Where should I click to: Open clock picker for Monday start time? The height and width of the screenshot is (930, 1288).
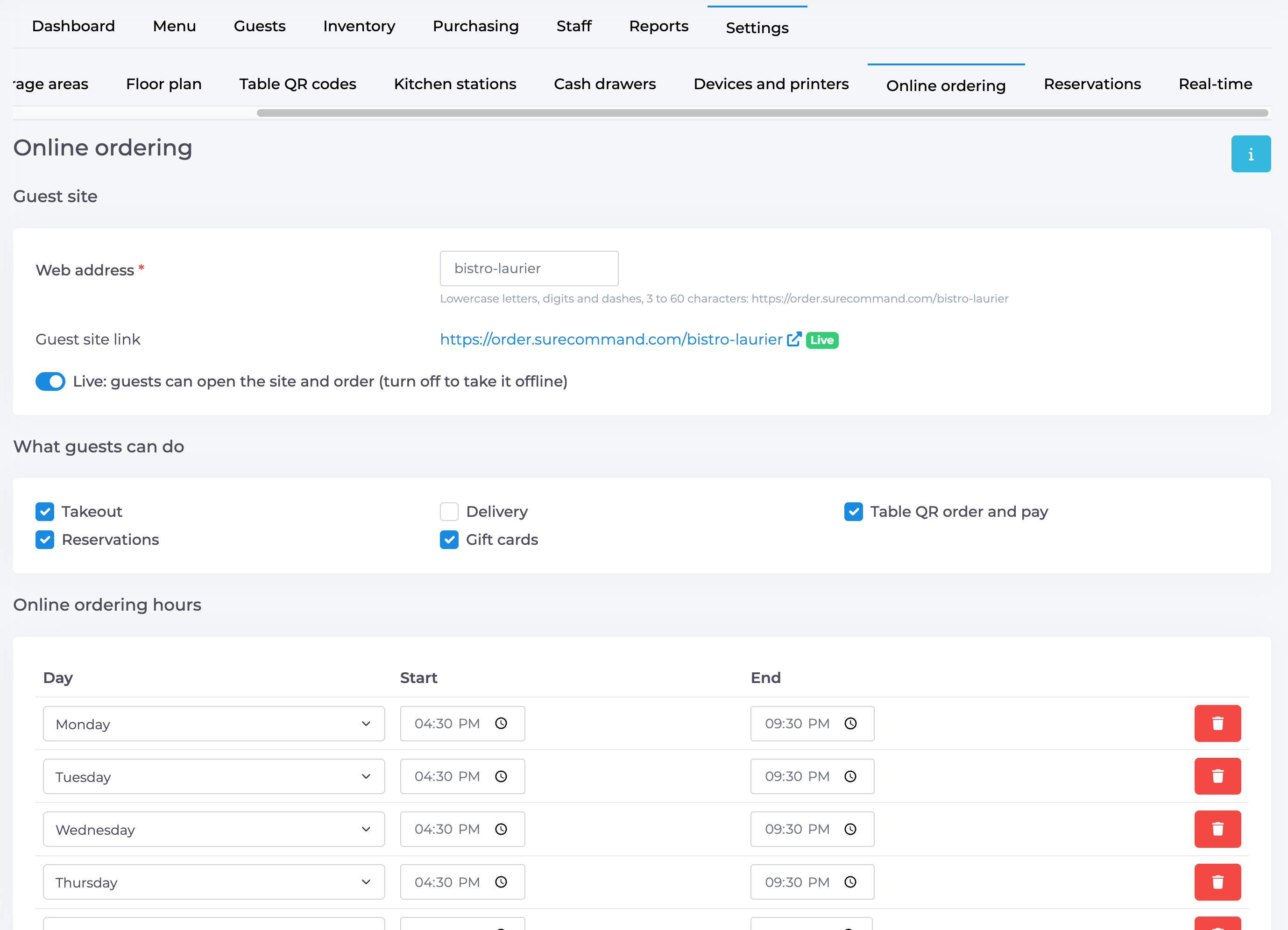click(x=501, y=723)
